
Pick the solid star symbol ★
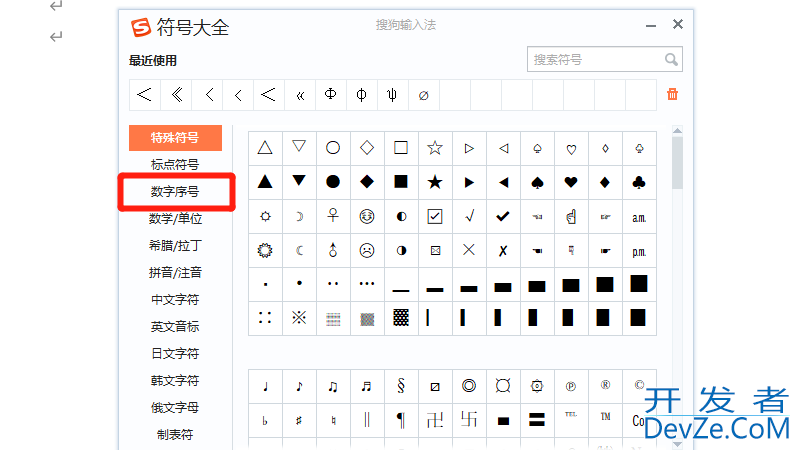tap(435, 182)
